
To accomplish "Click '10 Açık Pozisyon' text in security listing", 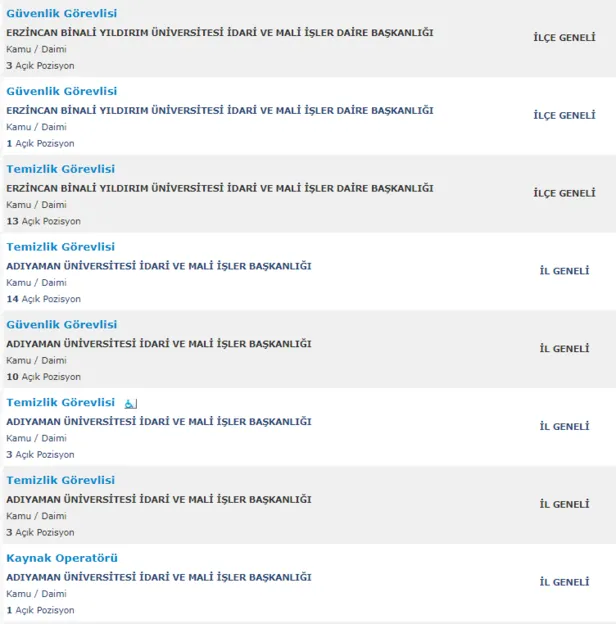I will coord(43,377).
